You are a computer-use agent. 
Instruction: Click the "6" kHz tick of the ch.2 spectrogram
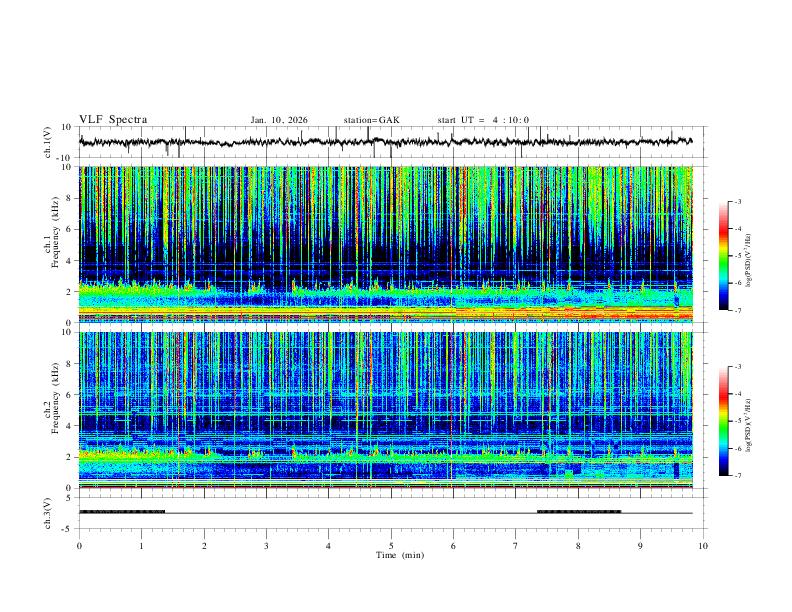[70, 395]
